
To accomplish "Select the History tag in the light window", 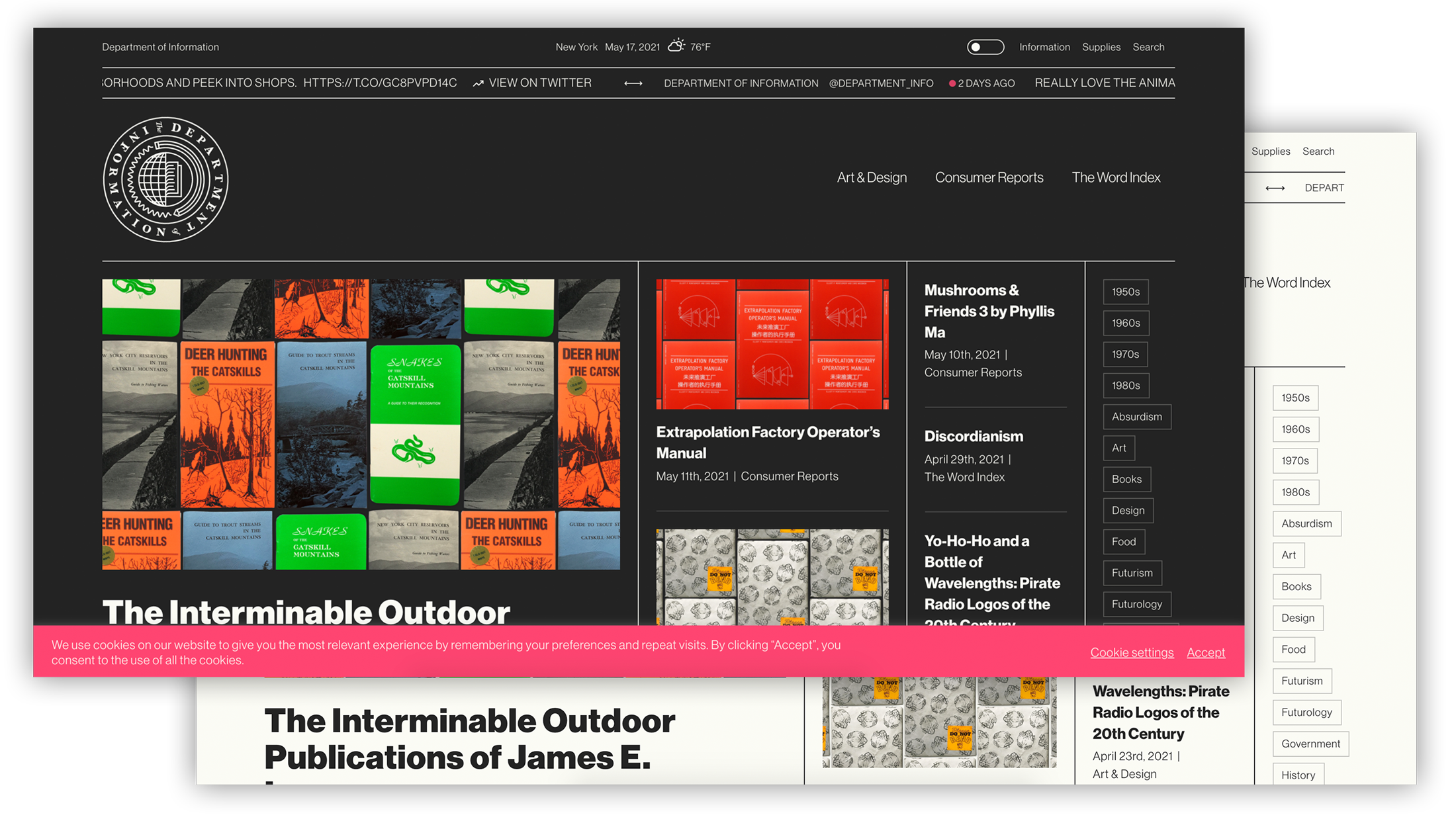I will pyautogui.click(x=1298, y=774).
